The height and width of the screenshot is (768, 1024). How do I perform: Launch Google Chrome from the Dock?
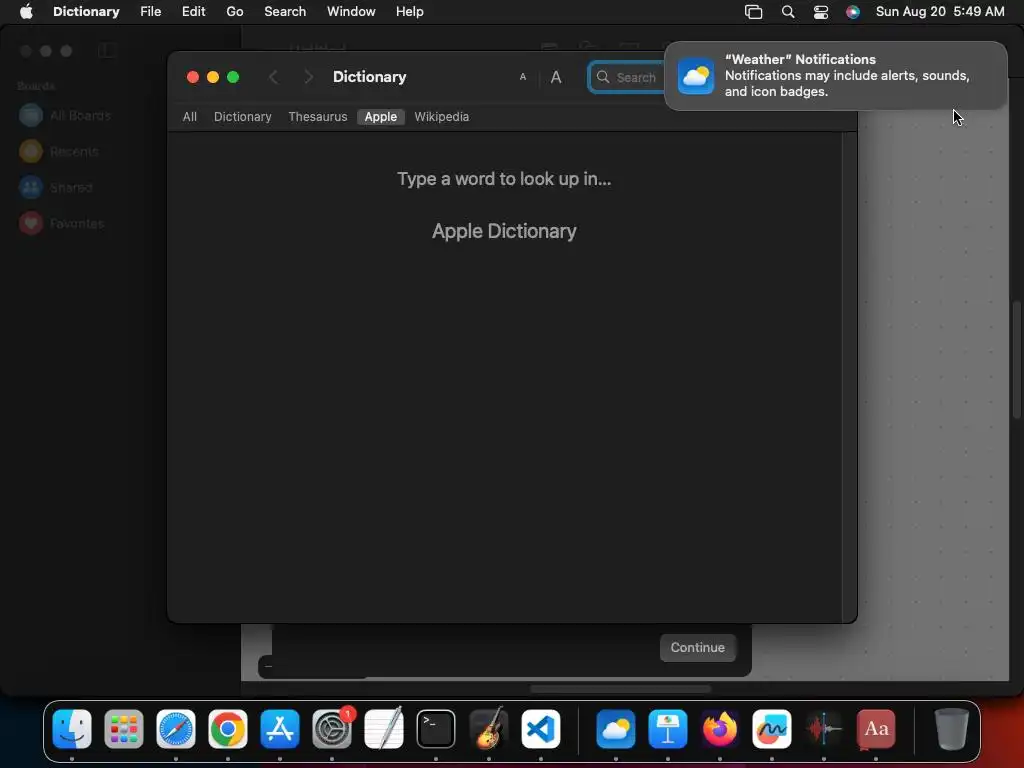coord(227,729)
